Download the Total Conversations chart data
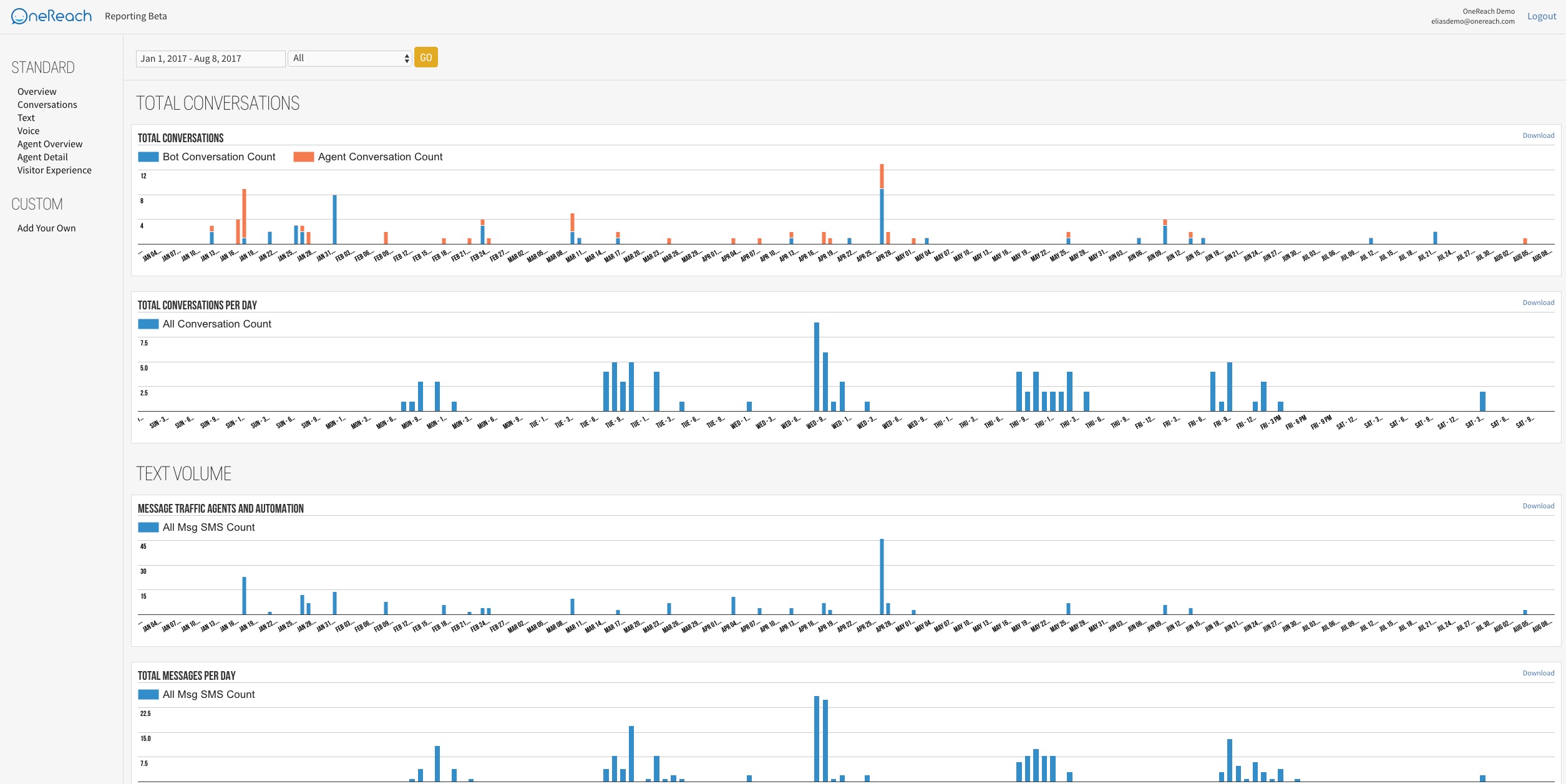Image resolution: width=1566 pixels, height=784 pixels. [x=1538, y=135]
